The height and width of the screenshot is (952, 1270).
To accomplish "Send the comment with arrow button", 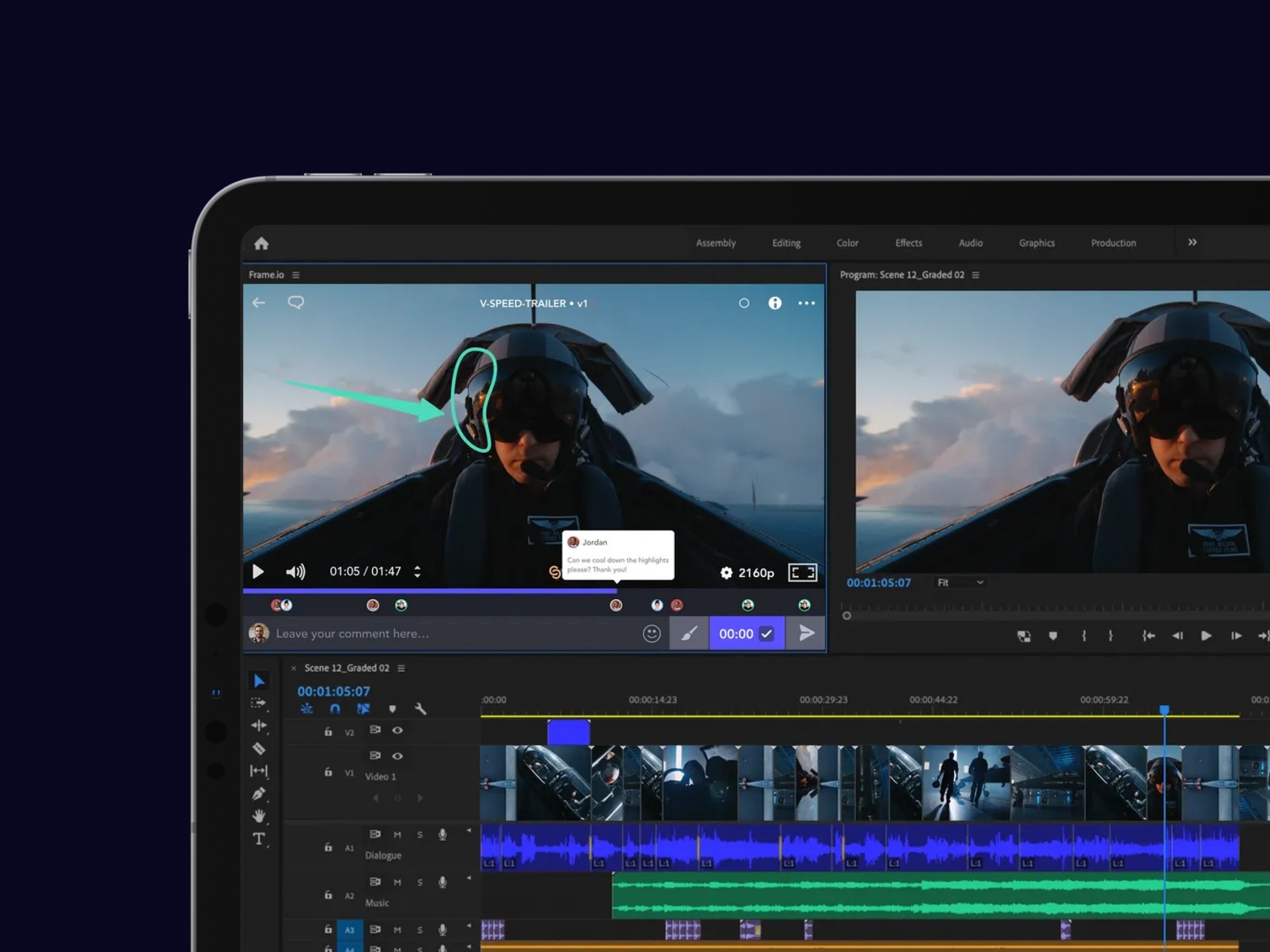I will click(x=806, y=634).
